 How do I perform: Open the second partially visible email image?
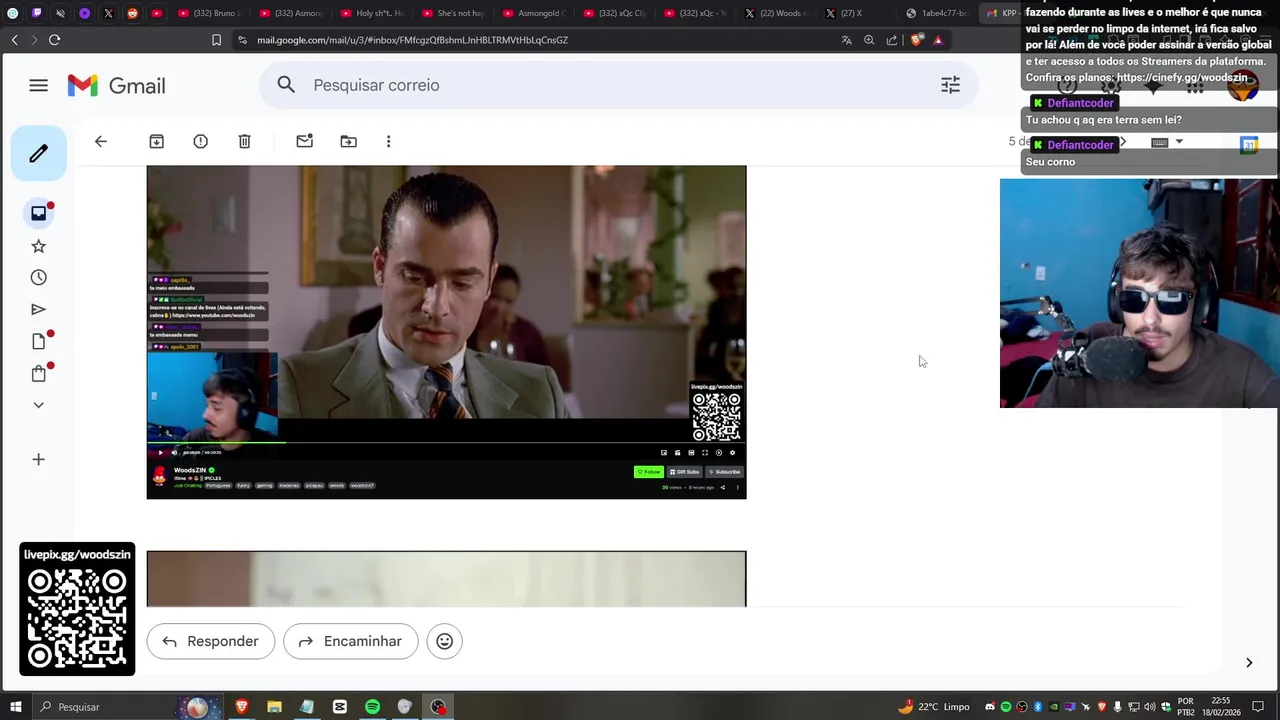[446, 579]
